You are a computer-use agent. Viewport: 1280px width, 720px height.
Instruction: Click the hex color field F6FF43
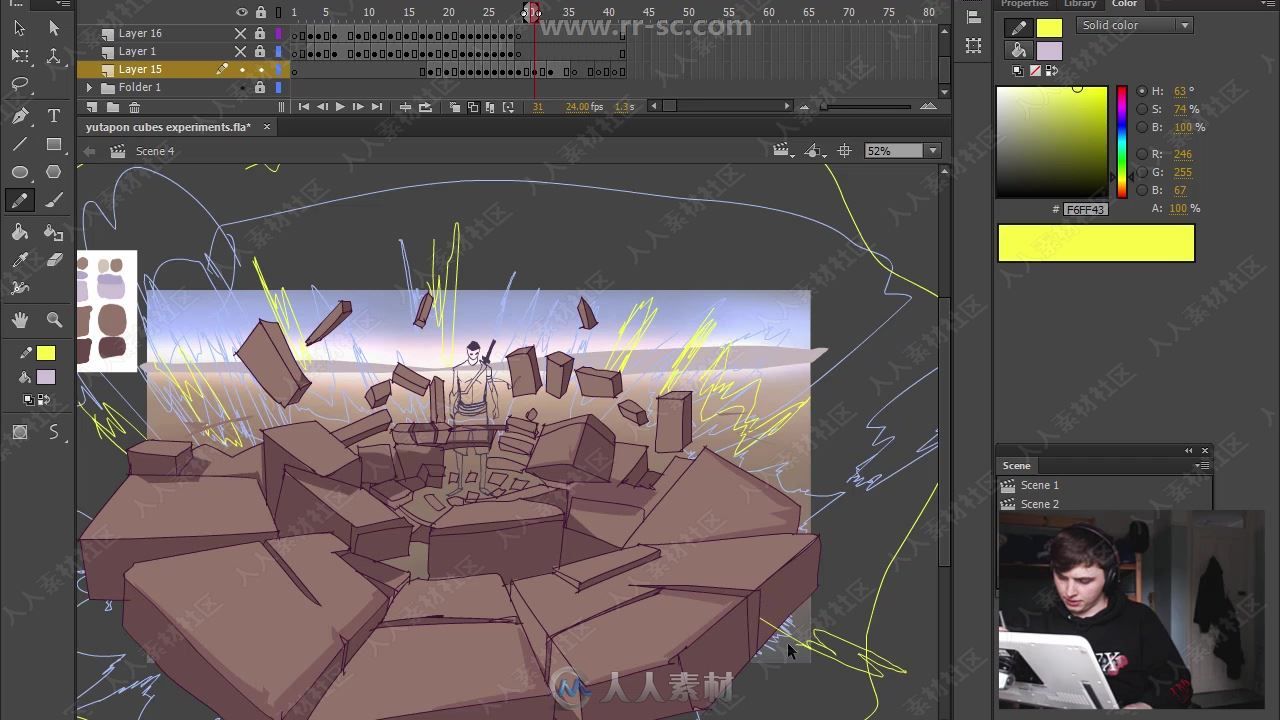(x=1085, y=210)
